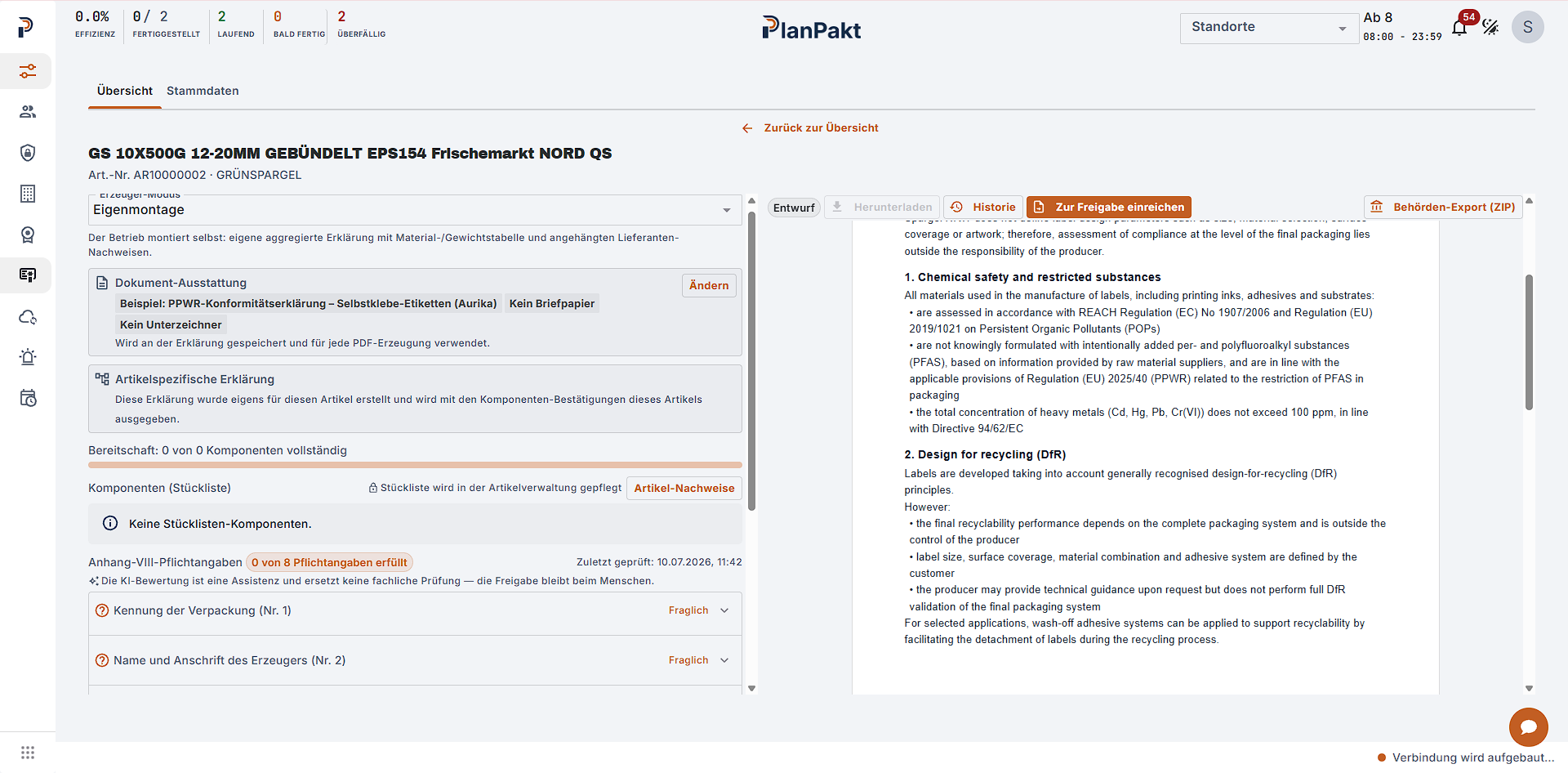Open the notifications bell icon
The height and width of the screenshot is (773, 1568).
pos(1459,28)
